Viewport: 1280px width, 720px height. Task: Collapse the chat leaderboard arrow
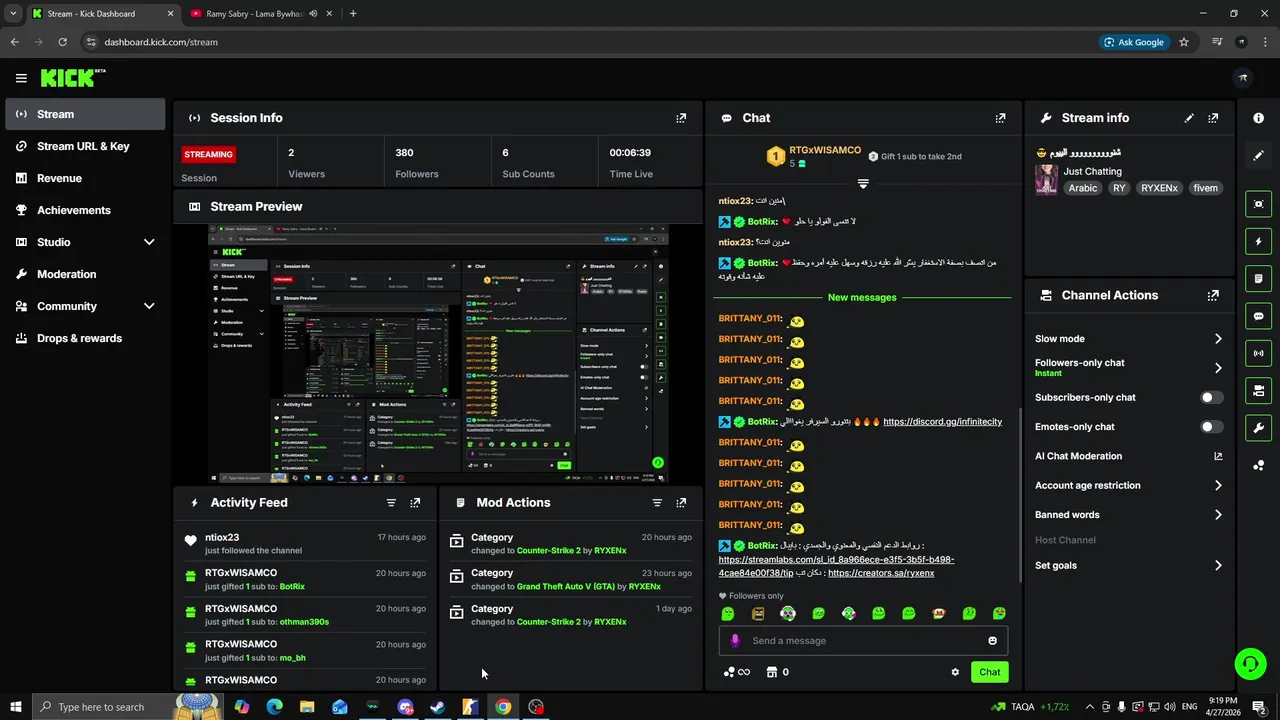pyautogui.click(x=863, y=184)
